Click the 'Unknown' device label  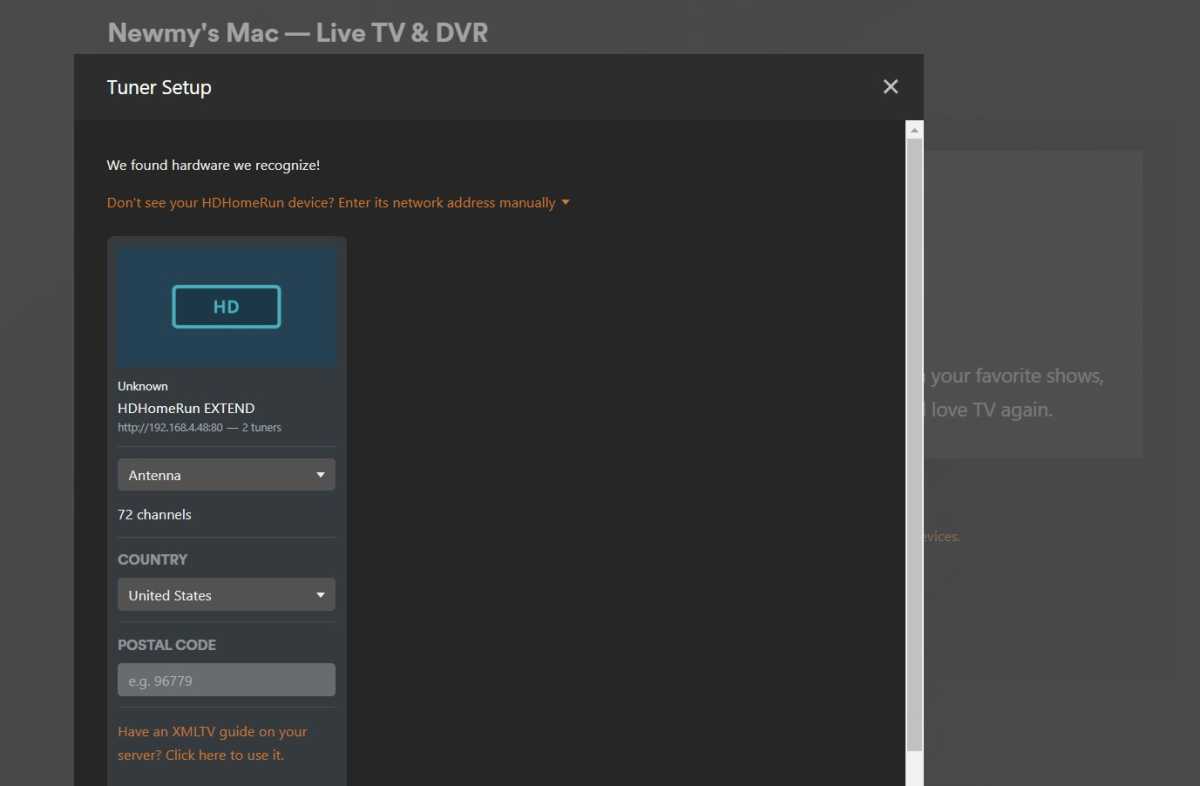[x=143, y=386]
